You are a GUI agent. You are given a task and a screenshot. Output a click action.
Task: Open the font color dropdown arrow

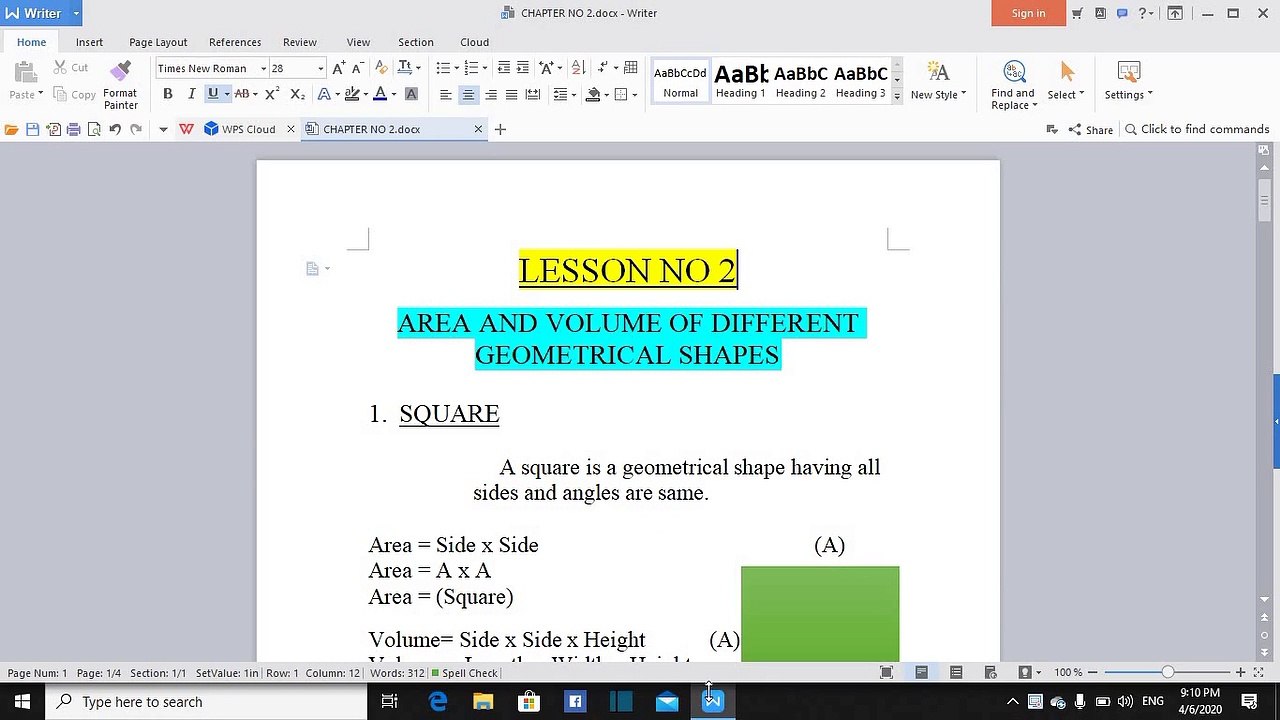[x=394, y=94]
